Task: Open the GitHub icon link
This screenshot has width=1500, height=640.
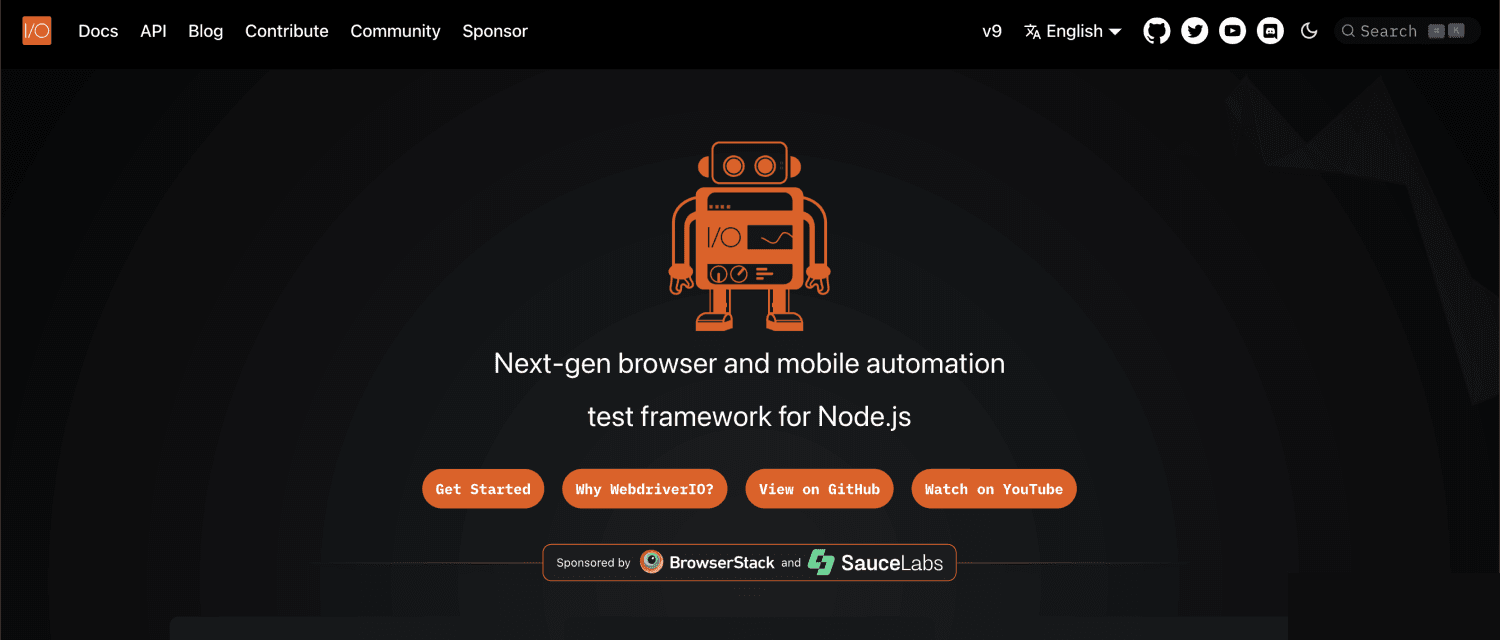Action: click(x=1157, y=31)
